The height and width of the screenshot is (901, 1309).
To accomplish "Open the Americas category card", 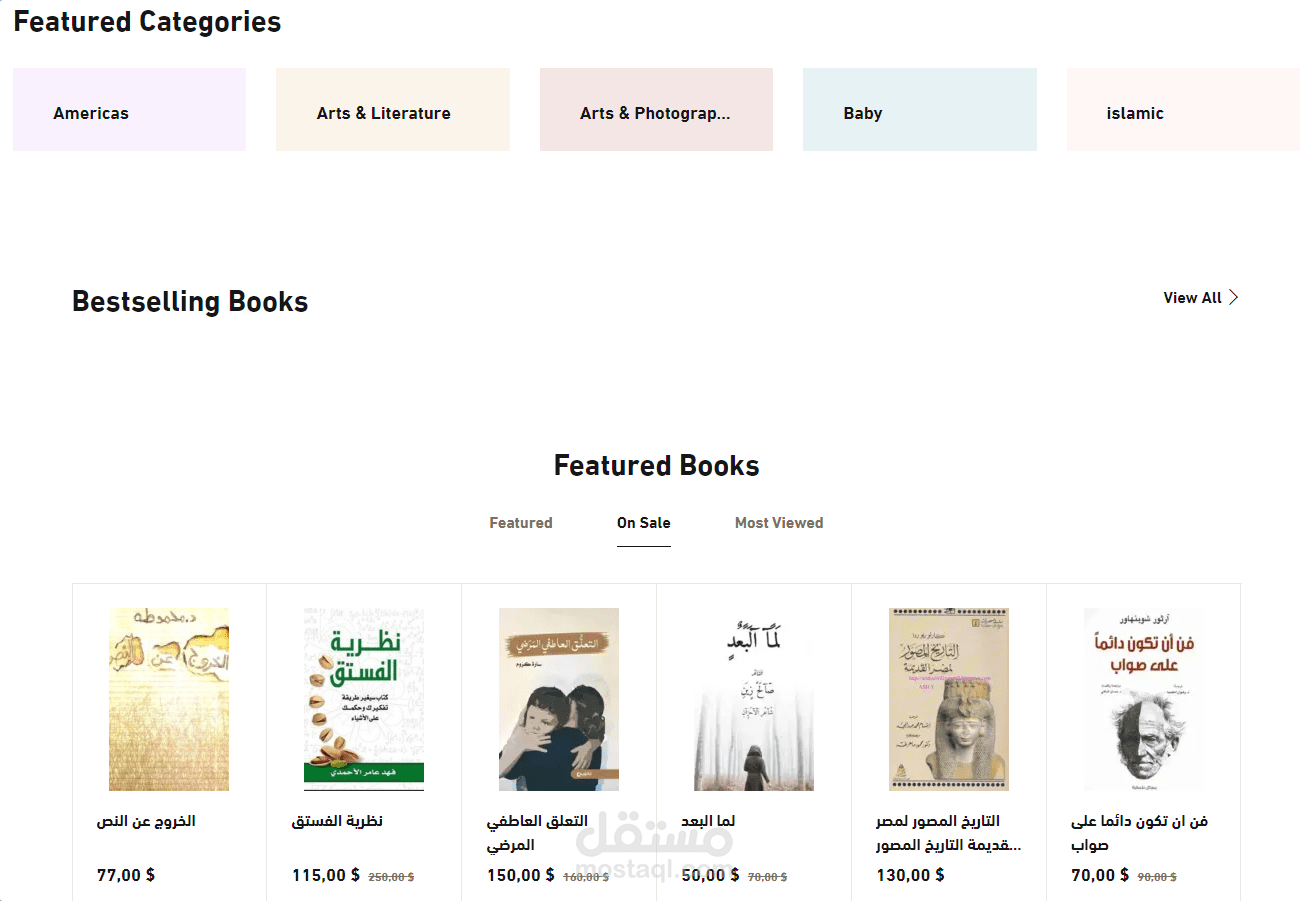I will [x=129, y=110].
